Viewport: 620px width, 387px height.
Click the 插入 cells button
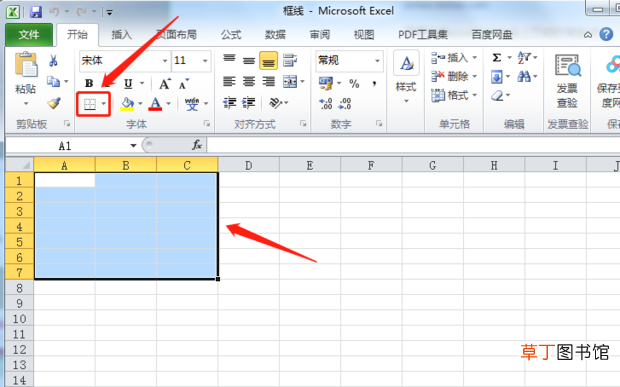coord(454,58)
